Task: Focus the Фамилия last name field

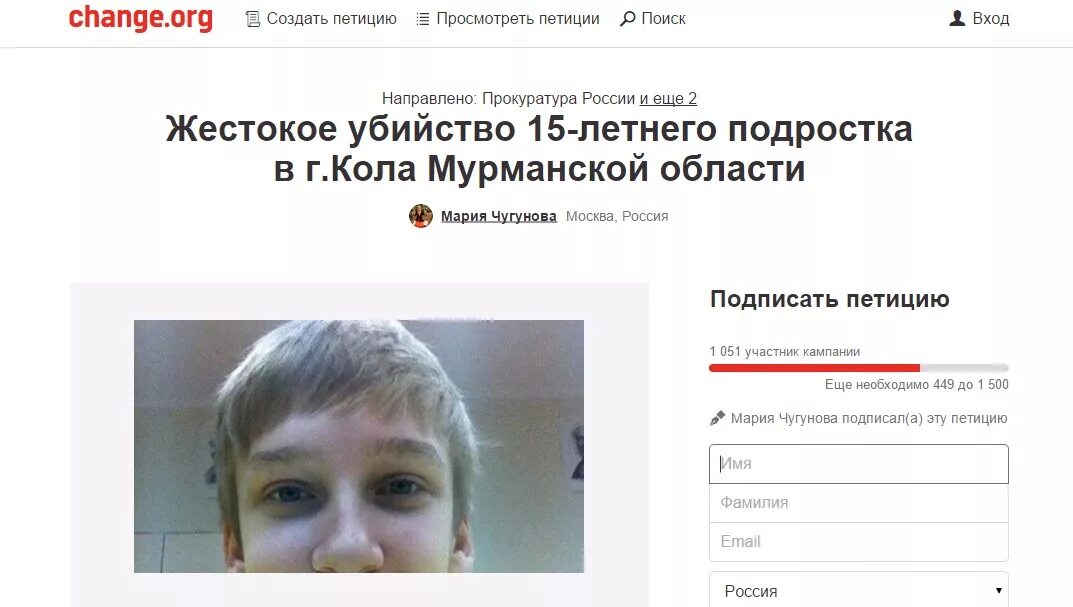Action: pyautogui.click(x=859, y=503)
